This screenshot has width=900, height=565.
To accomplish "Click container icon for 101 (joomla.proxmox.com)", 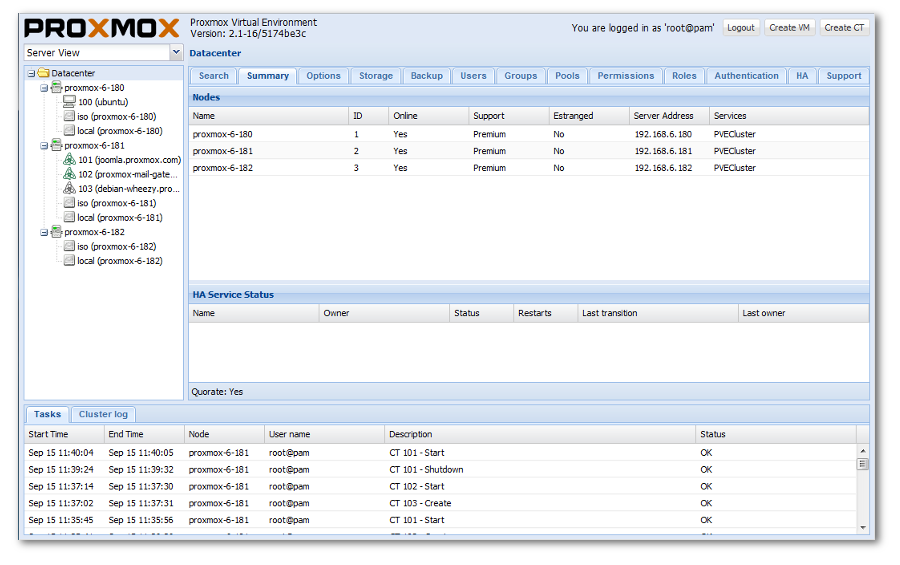I will [69, 159].
